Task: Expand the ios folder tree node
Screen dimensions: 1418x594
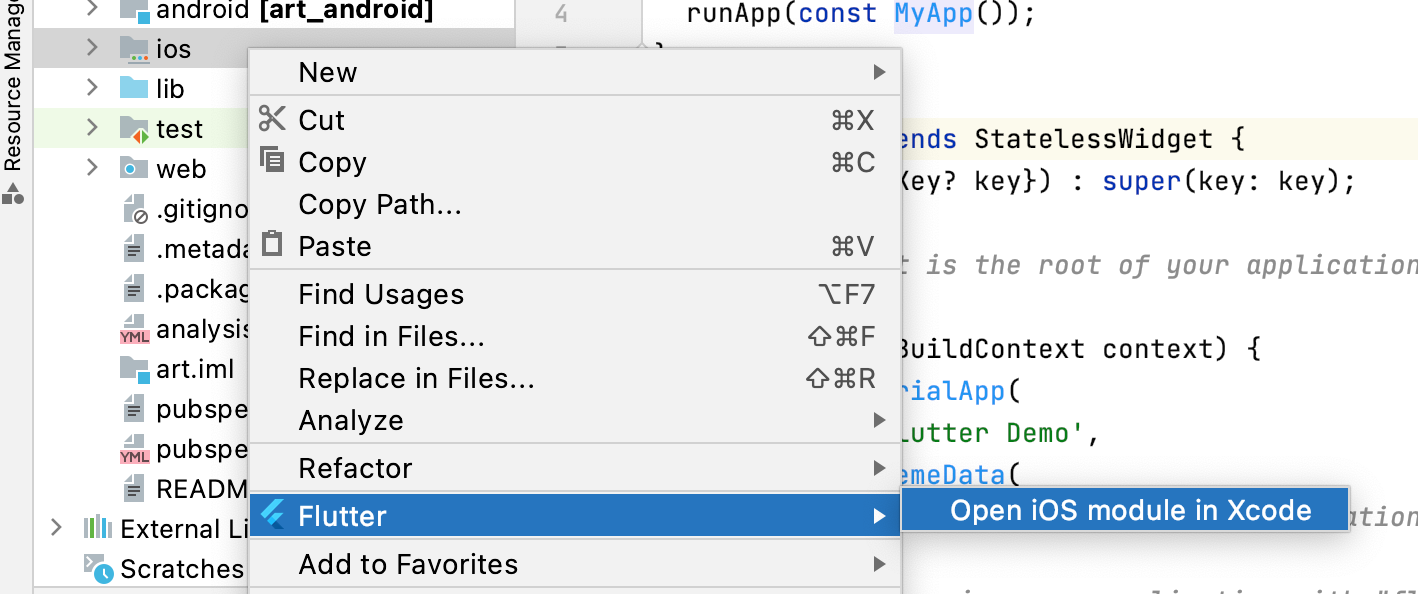Action: click(x=92, y=48)
